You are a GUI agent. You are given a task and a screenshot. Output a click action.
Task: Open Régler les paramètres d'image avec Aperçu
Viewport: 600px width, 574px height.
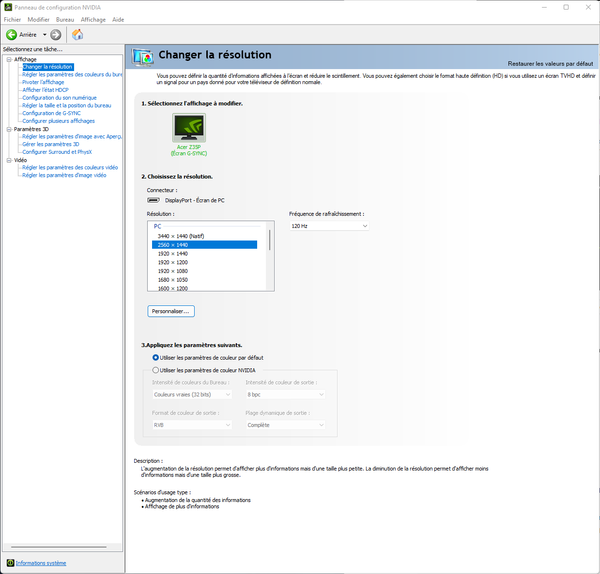point(72,137)
